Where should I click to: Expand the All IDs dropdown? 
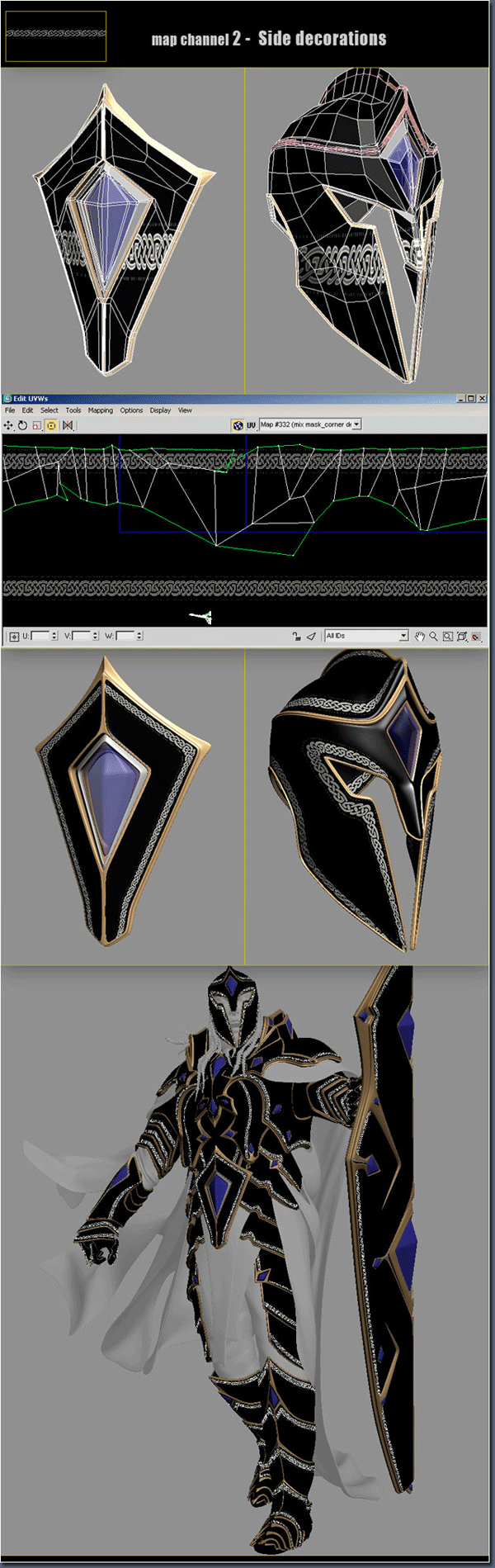pyautogui.click(x=366, y=636)
